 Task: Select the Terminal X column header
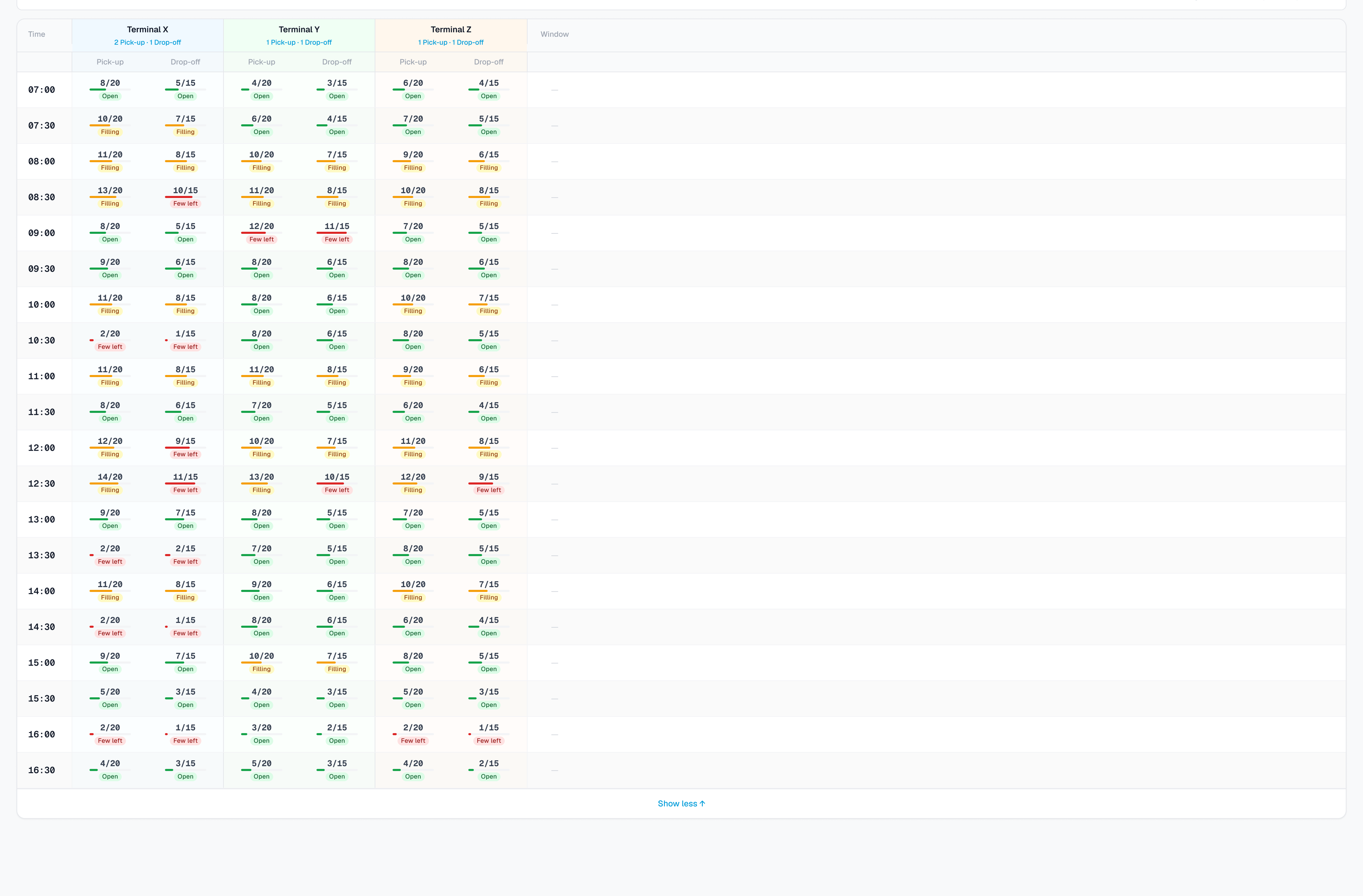coord(148,35)
